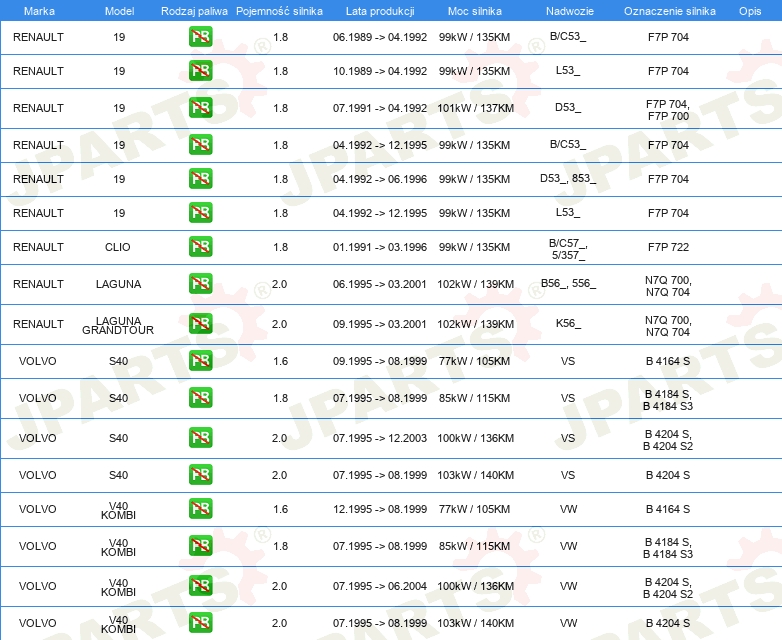This screenshot has height=640, width=782.
Task: Select the date range 06.1995 -> 03.2001
Action: 380,284
